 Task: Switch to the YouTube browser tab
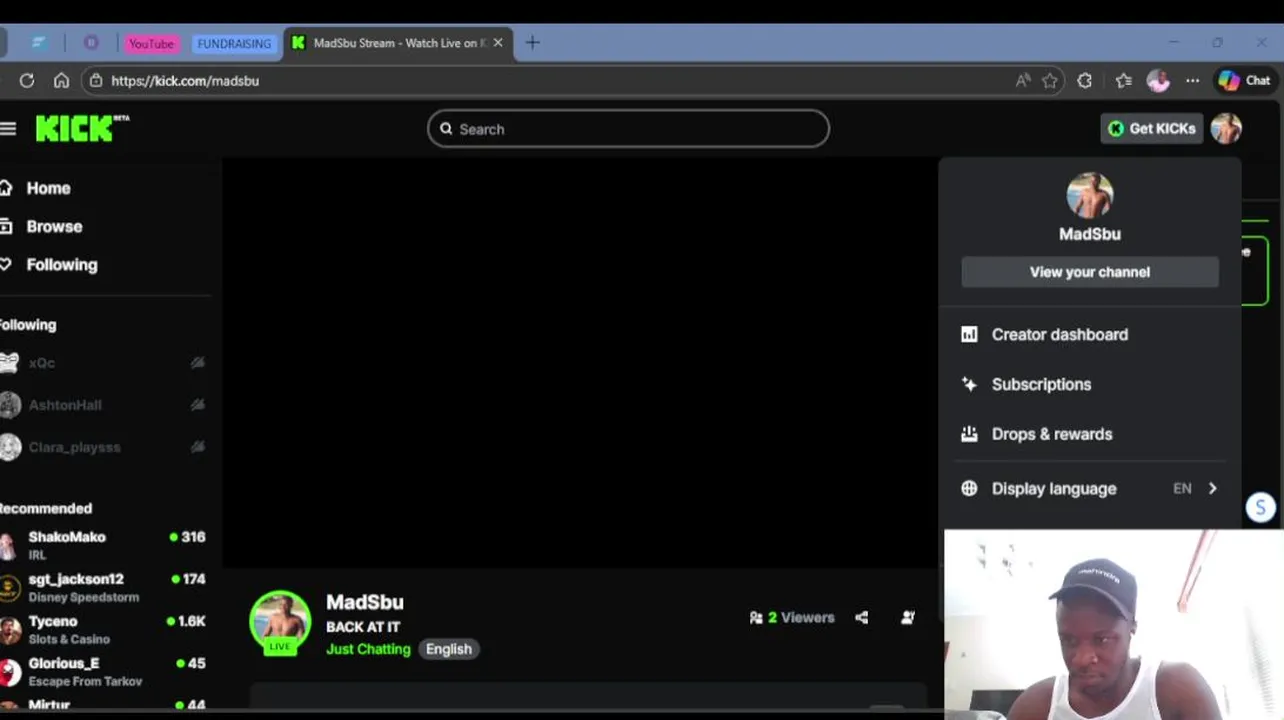click(x=151, y=44)
